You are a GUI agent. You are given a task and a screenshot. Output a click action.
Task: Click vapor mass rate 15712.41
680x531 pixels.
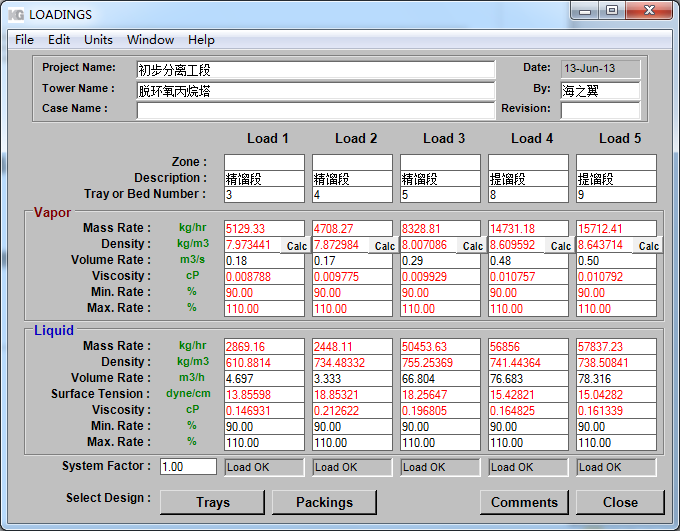(616, 229)
